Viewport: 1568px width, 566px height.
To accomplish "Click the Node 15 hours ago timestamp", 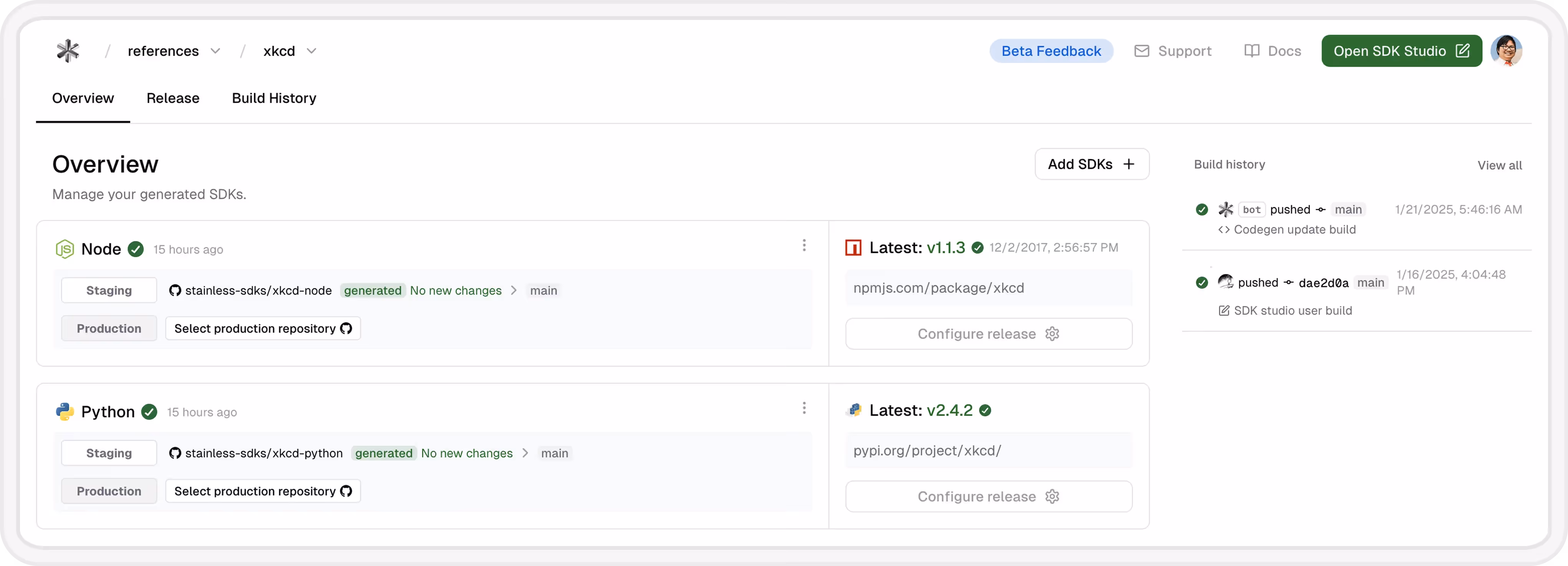I will [188, 249].
